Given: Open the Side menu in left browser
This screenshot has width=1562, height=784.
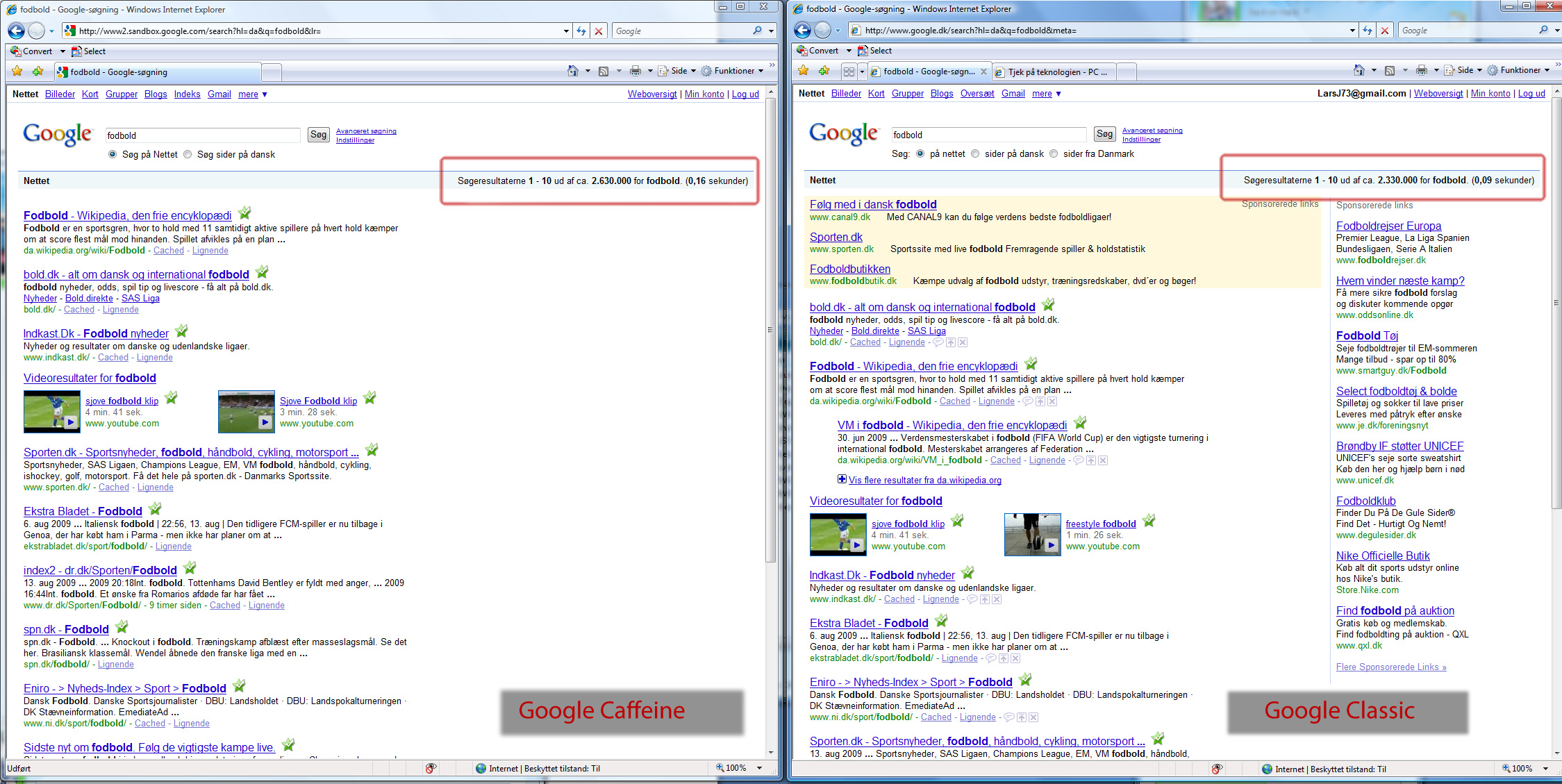Looking at the screenshot, I should (678, 71).
